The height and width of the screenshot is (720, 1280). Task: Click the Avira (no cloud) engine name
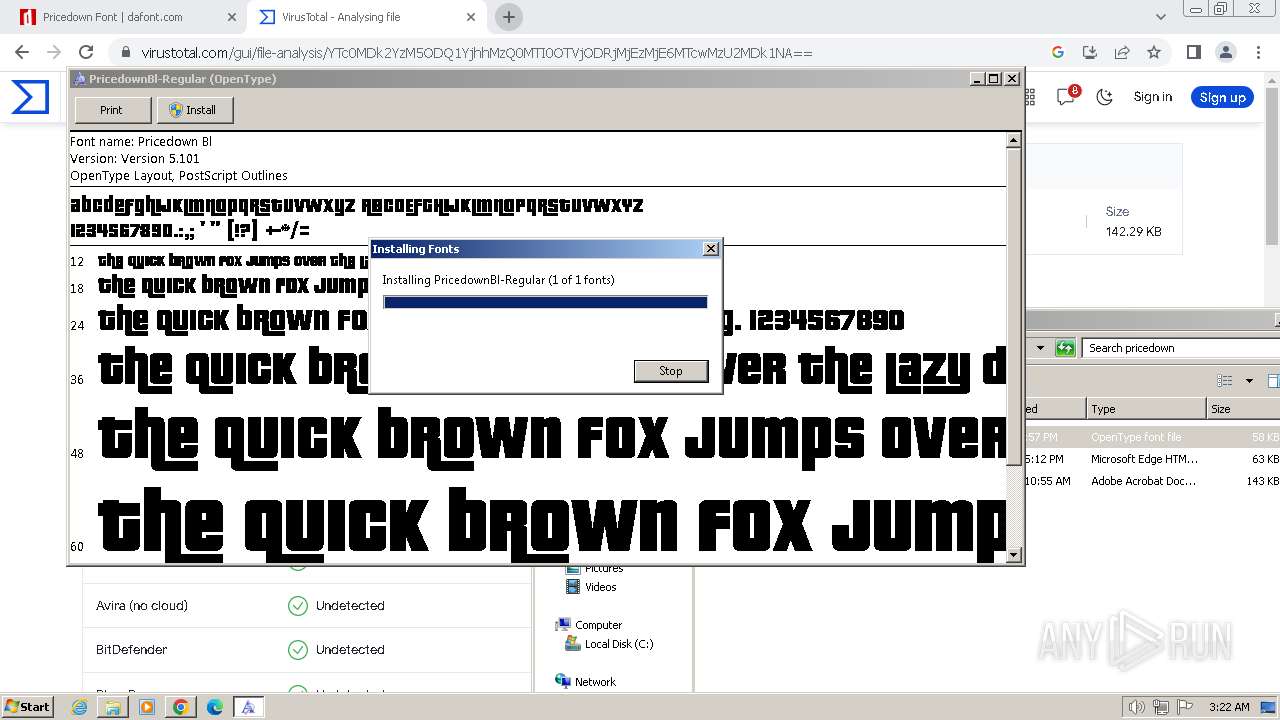[x=142, y=606]
